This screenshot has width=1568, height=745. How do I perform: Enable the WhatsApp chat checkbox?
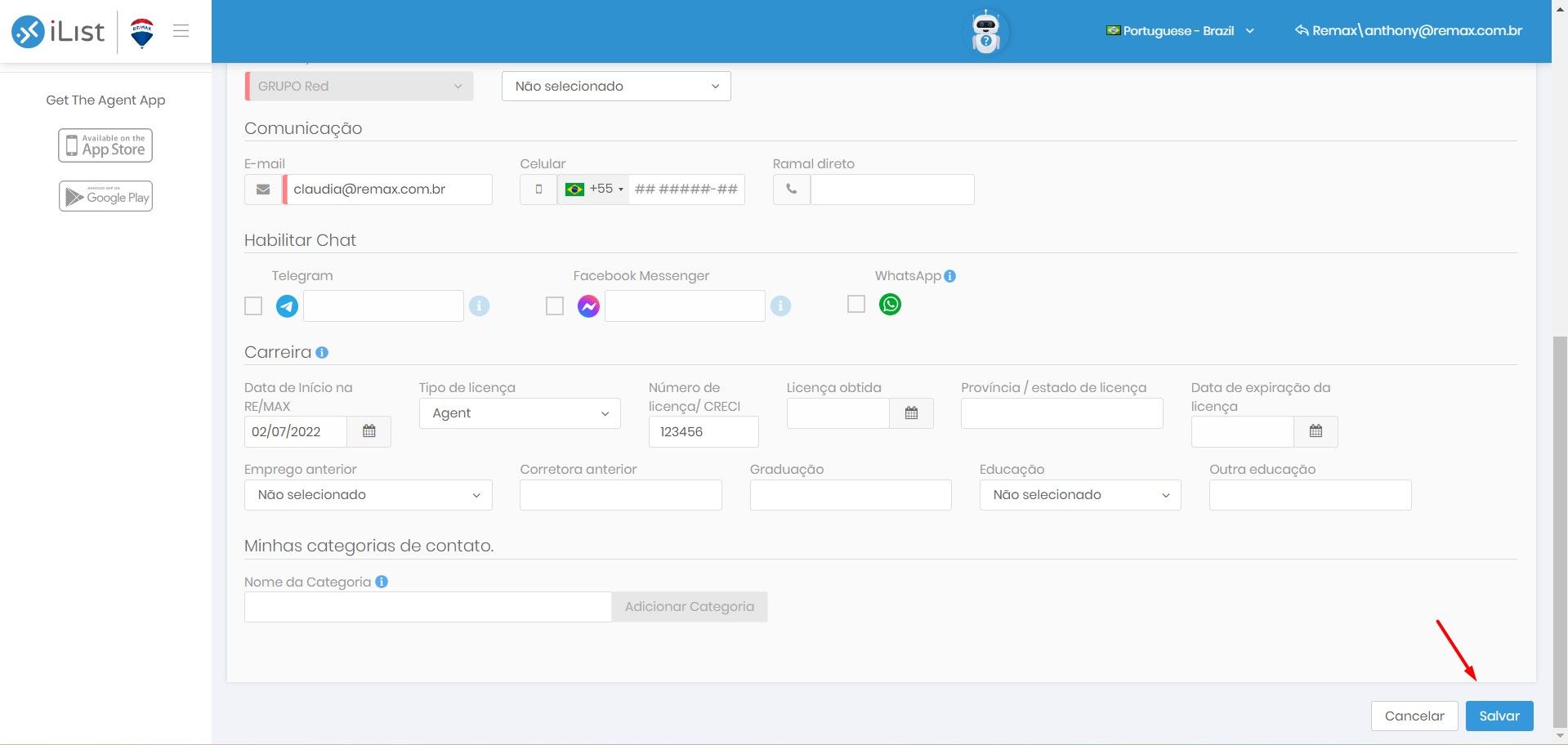click(856, 304)
